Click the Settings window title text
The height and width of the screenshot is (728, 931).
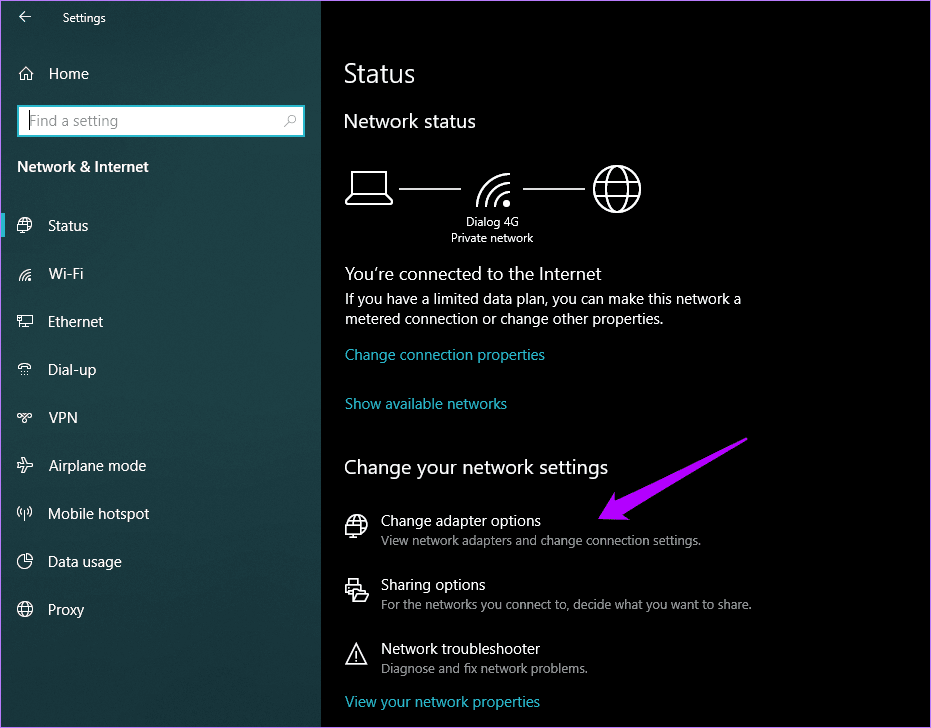pyautogui.click(x=84, y=18)
